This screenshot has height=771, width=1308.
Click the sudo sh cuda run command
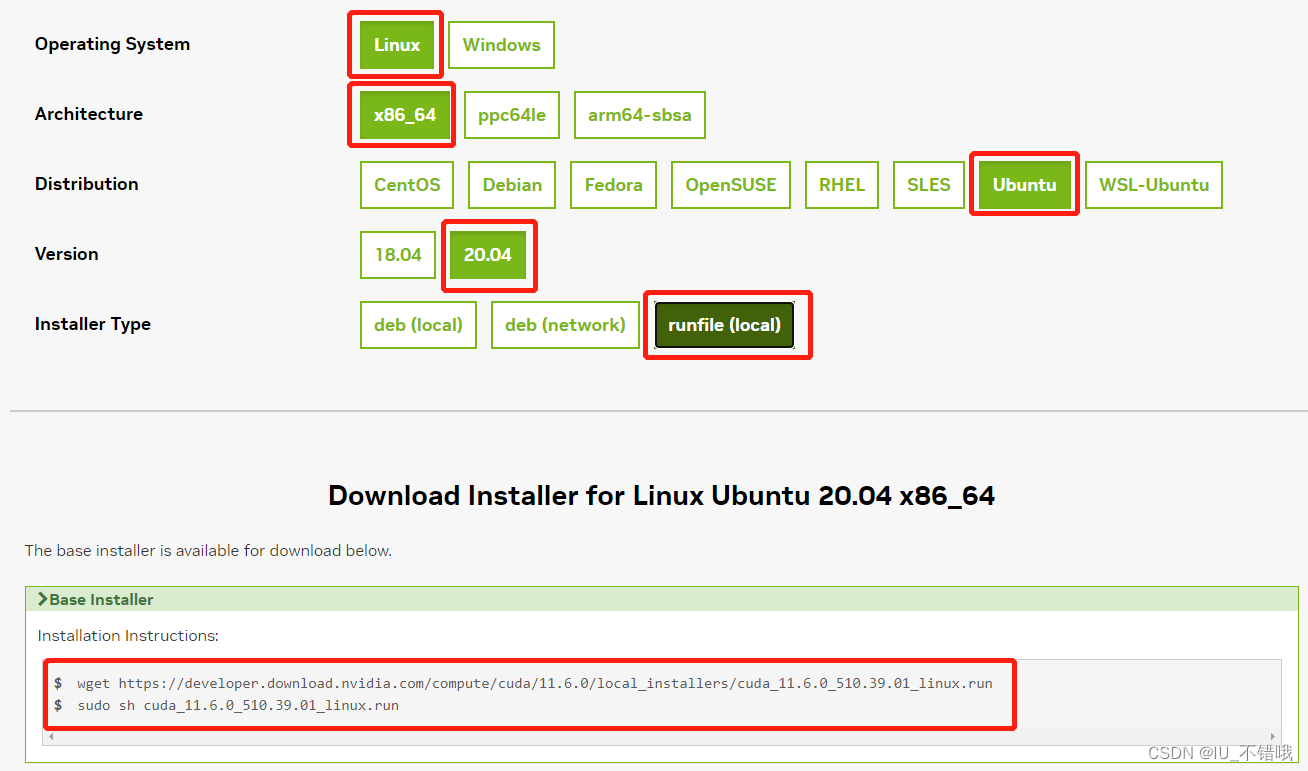click(x=238, y=705)
